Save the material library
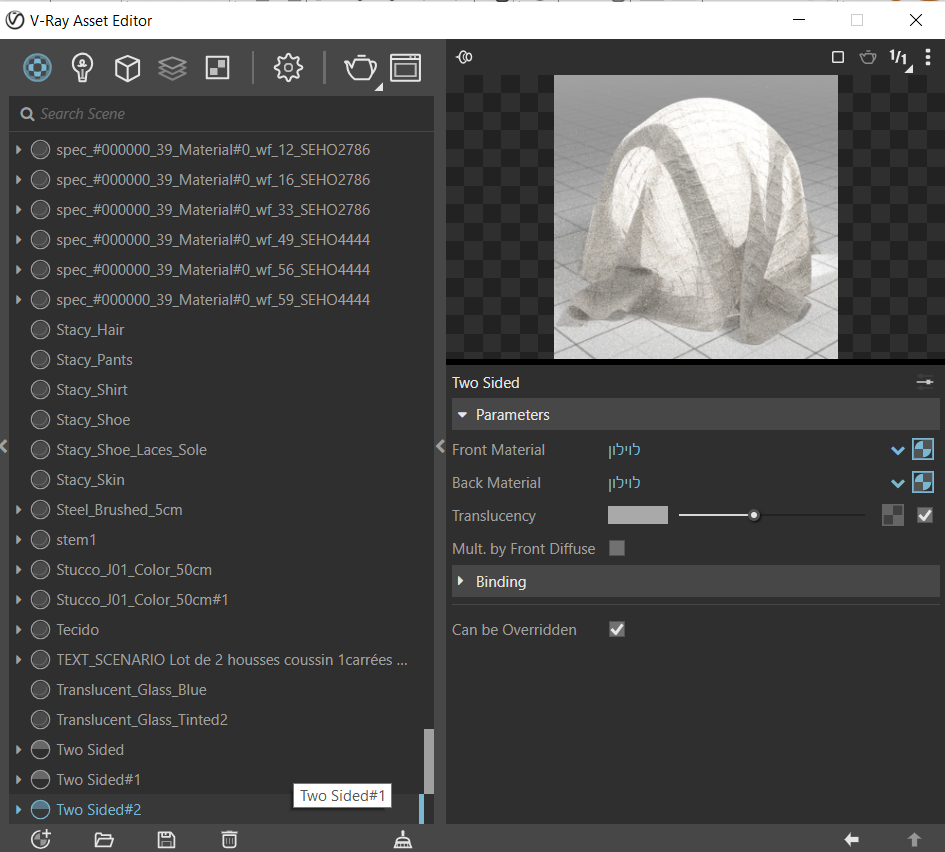945x852 pixels. click(x=166, y=839)
